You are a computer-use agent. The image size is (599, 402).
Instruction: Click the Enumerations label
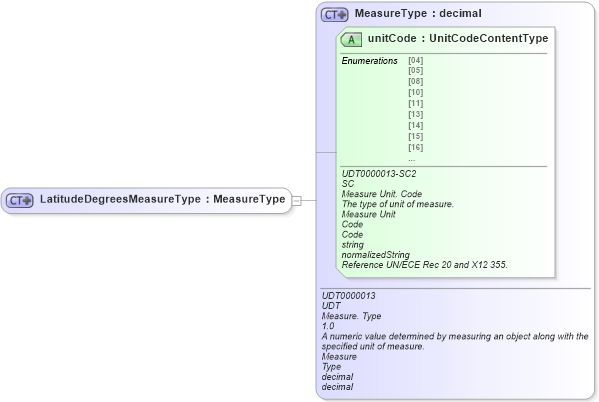(369, 61)
